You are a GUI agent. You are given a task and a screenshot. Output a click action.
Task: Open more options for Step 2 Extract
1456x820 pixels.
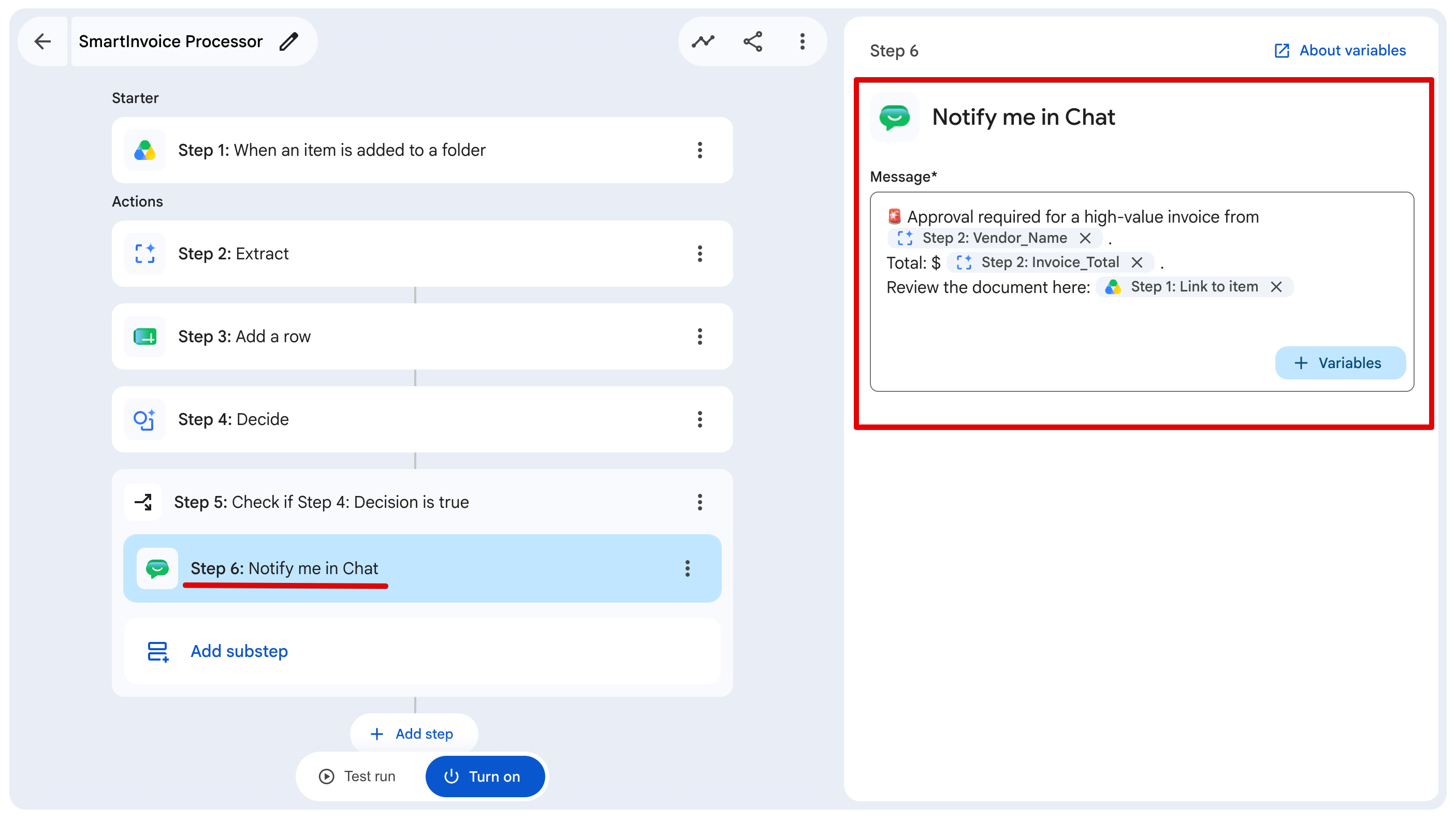pos(700,254)
